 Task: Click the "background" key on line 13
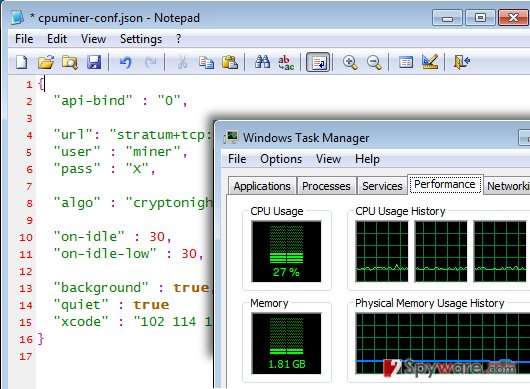(x=101, y=288)
